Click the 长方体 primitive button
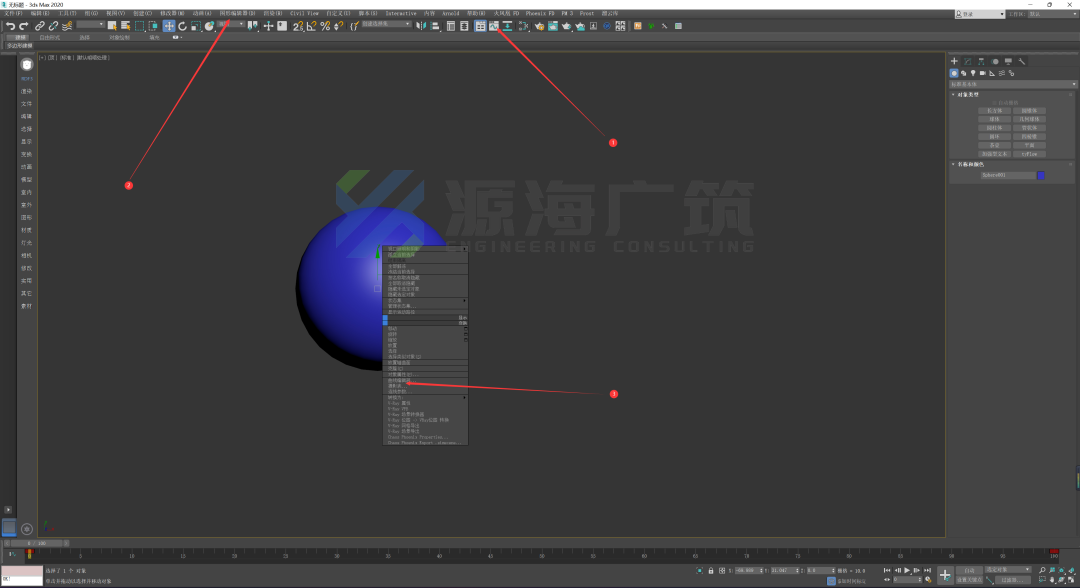The height and width of the screenshot is (588, 1080). coord(995,111)
